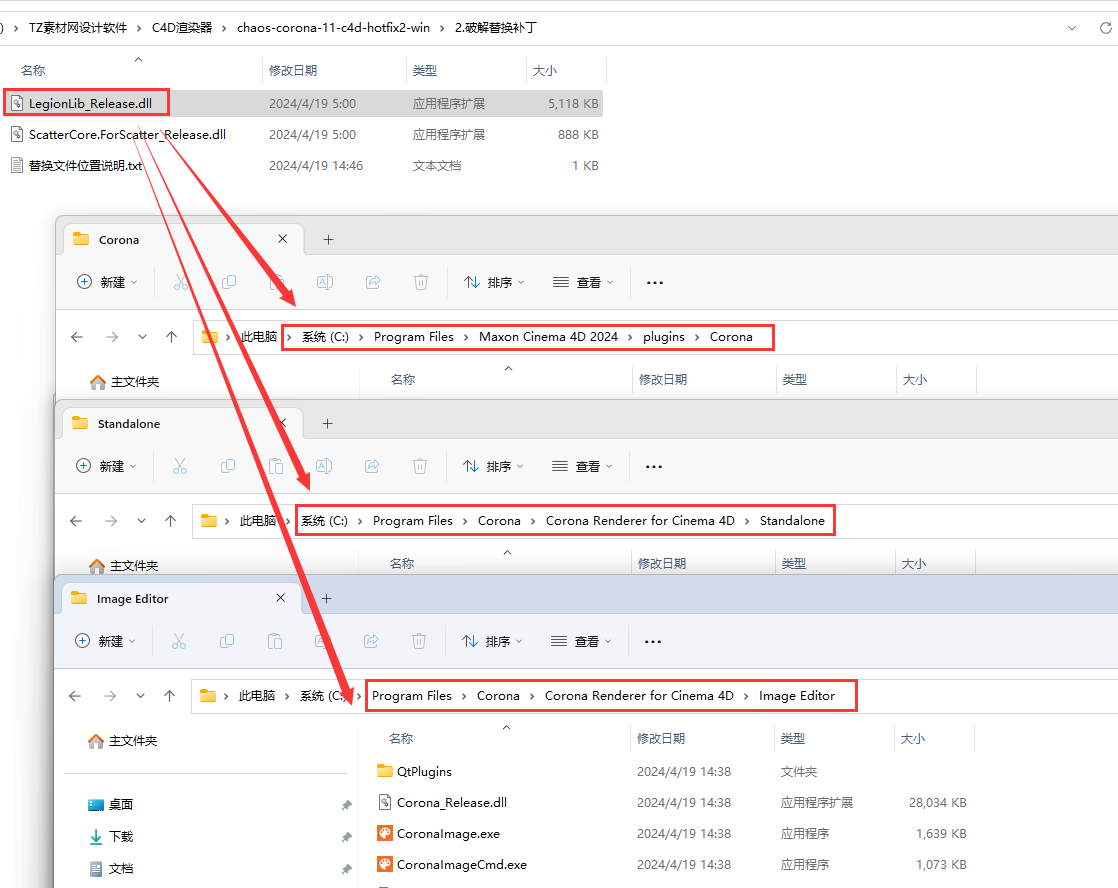The image size is (1118, 888).
Task: Click the copy icon in the Corona window toolbar
Action: 229,282
